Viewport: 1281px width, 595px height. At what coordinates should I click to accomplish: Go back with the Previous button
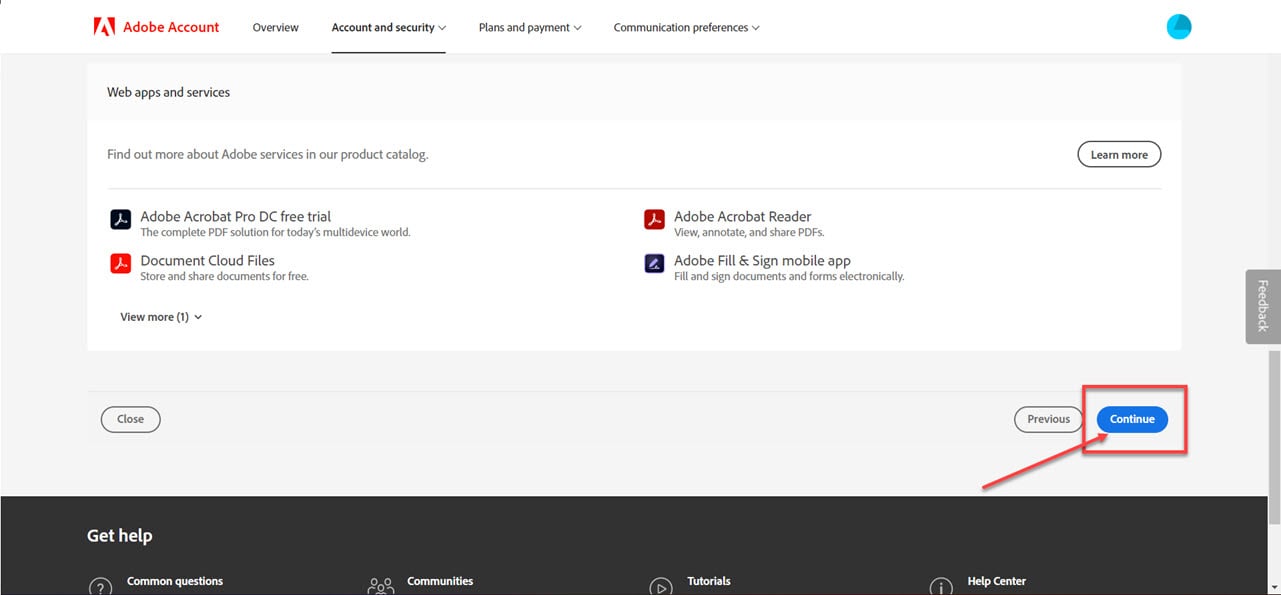(1048, 419)
